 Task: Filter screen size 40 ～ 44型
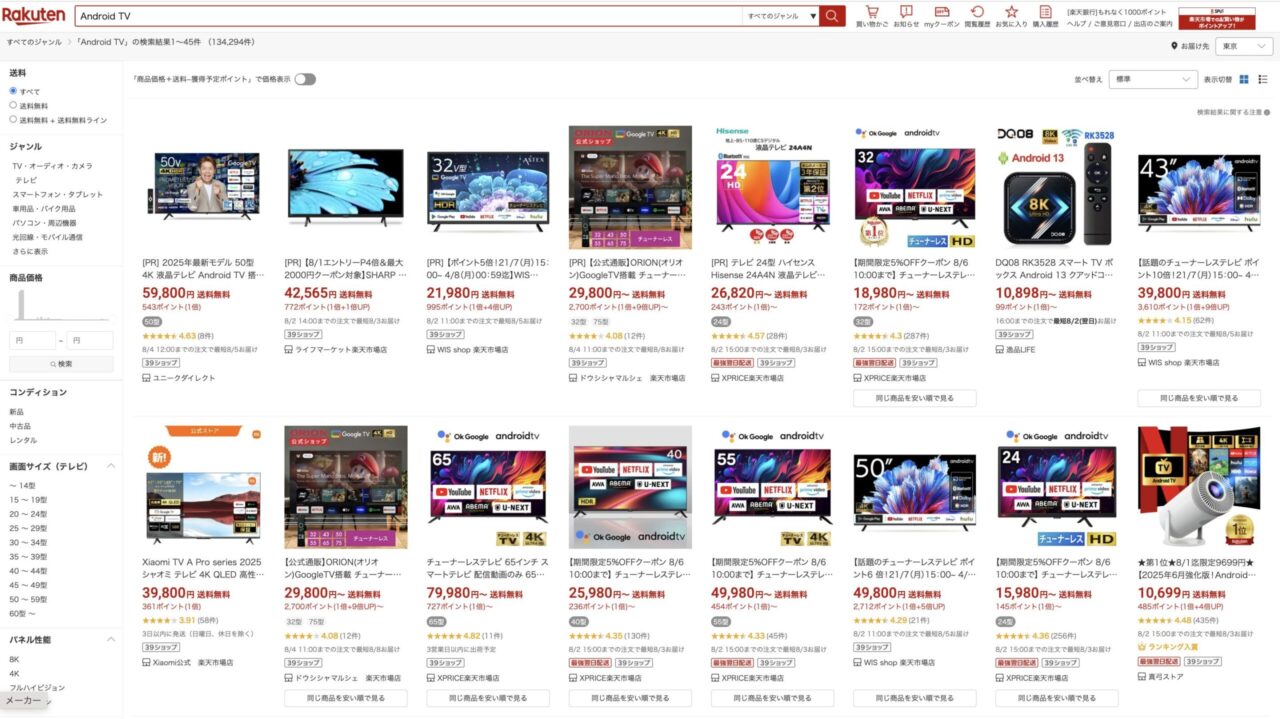click(28, 571)
